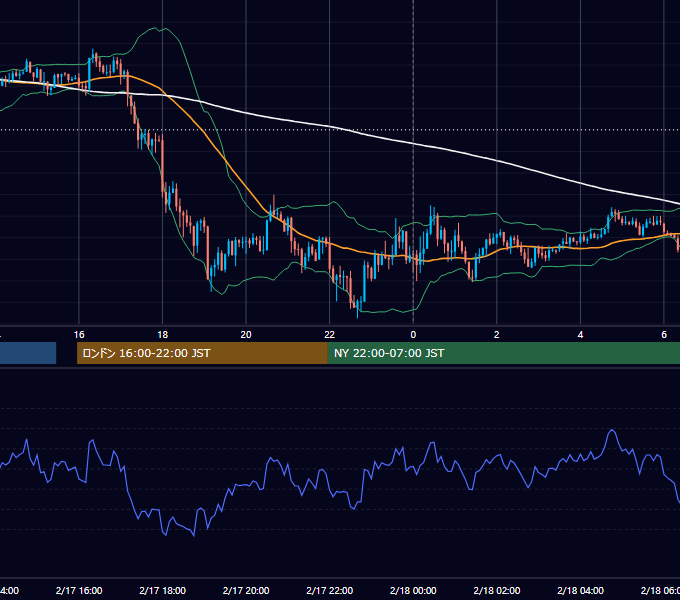Click the 2/18 04:00 time label
The image size is (680, 600).
click(580, 590)
